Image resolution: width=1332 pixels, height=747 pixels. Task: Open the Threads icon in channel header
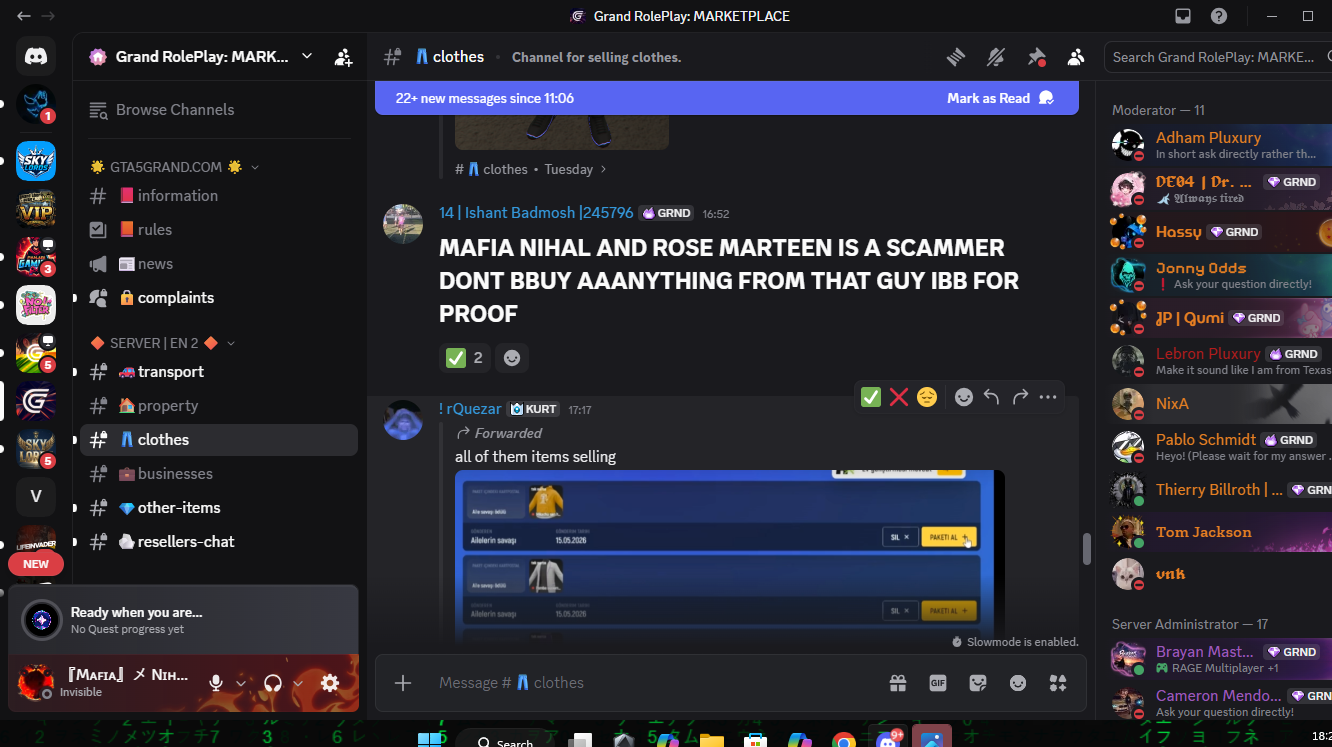pos(956,57)
